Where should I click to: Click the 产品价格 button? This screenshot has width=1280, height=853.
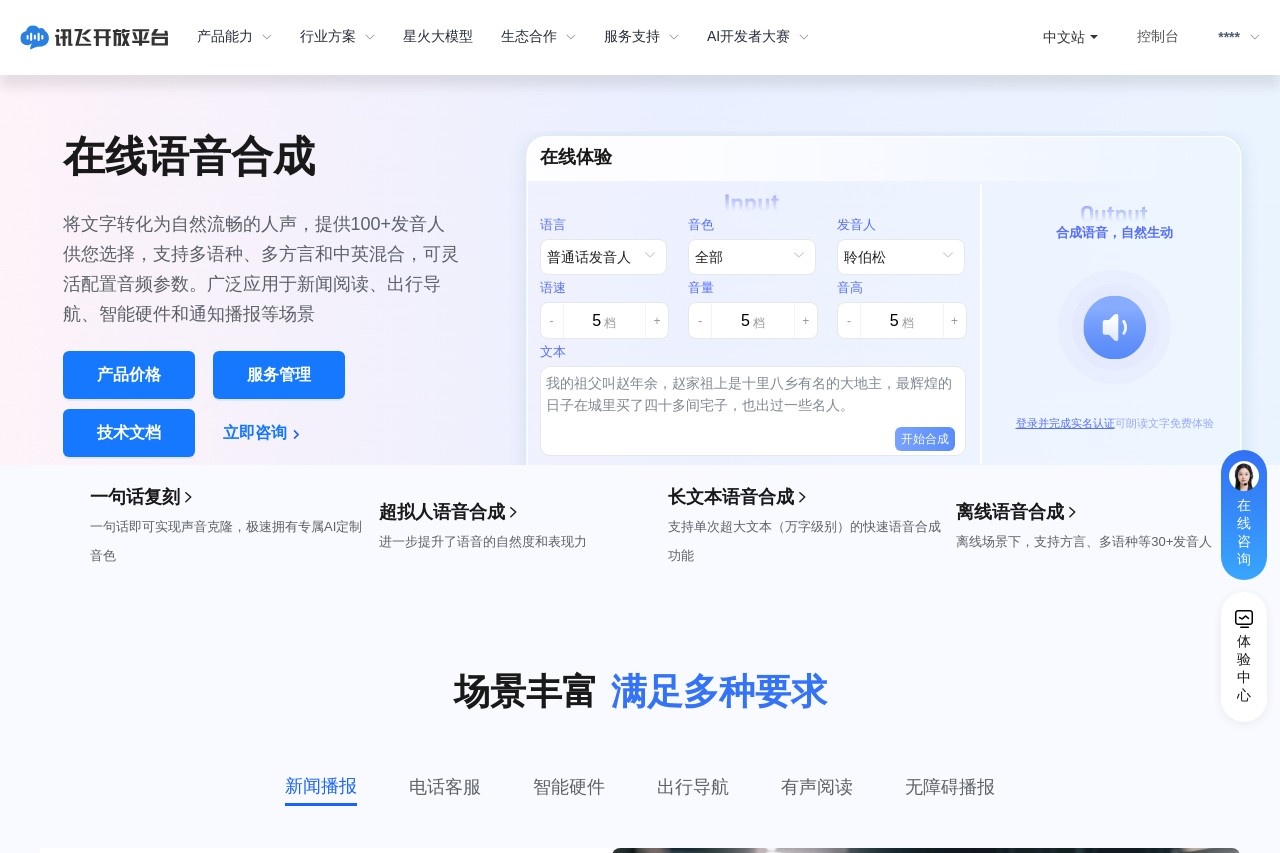[129, 375]
